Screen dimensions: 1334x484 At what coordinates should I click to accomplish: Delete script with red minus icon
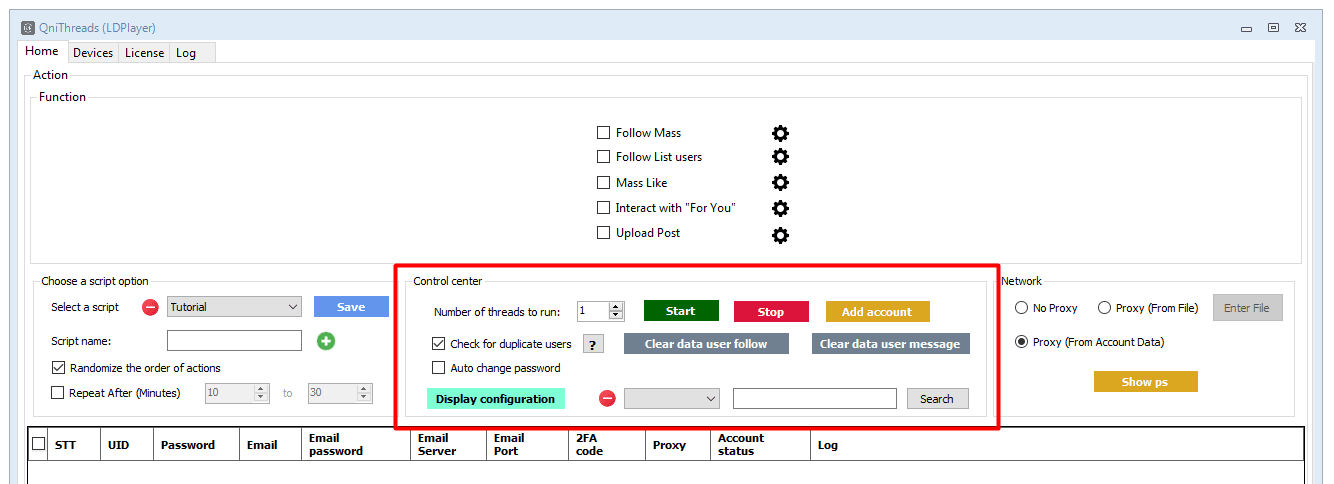tap(150, 307)
